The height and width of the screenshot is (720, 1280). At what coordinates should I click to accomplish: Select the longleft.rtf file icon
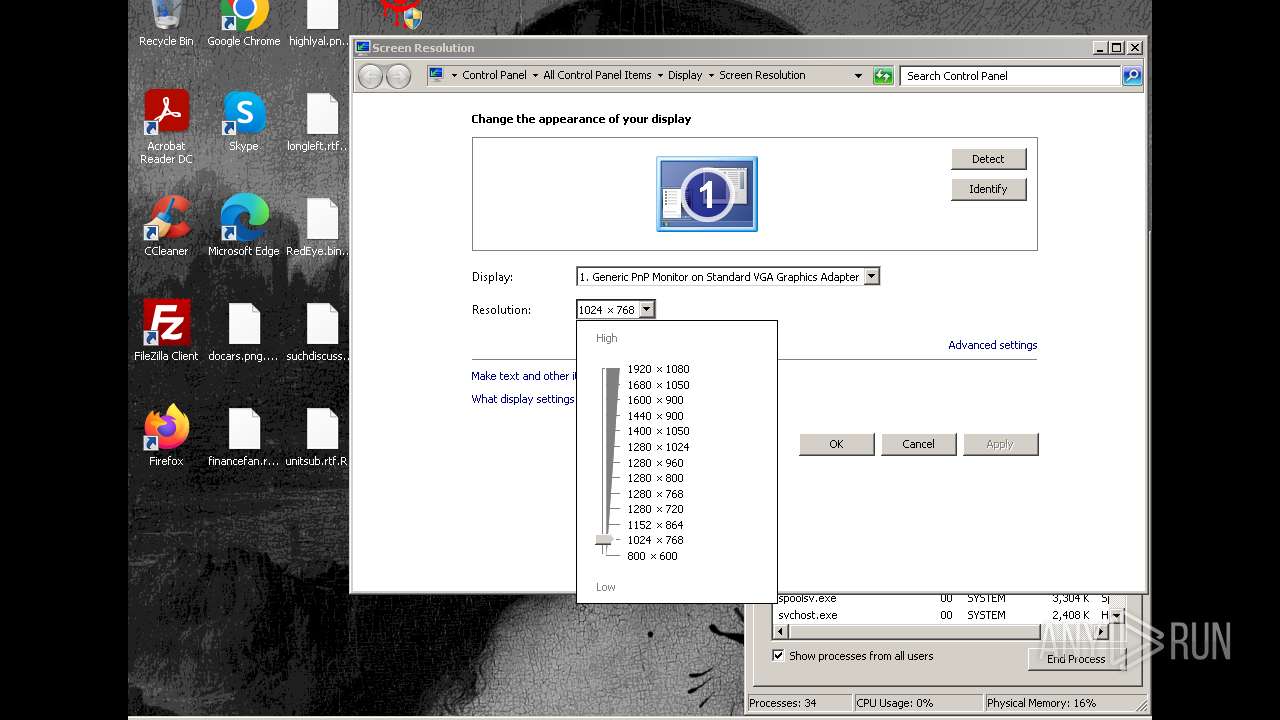322,121
